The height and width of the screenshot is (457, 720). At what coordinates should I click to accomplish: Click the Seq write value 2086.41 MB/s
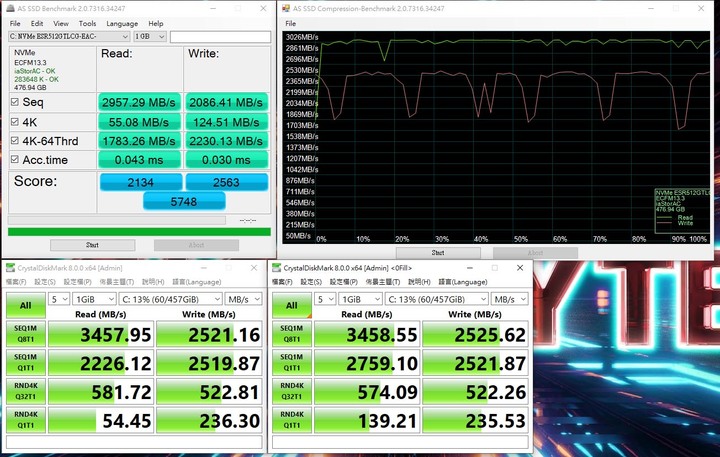tap(226, 102)
